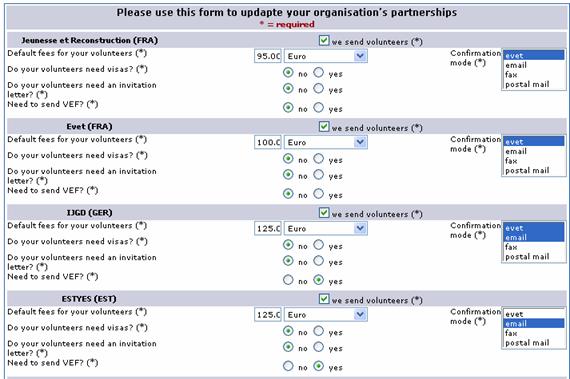Click the default fees field for Evet (FRA)
The height and width of the screenshot is (379, 570).
[268, 142]
